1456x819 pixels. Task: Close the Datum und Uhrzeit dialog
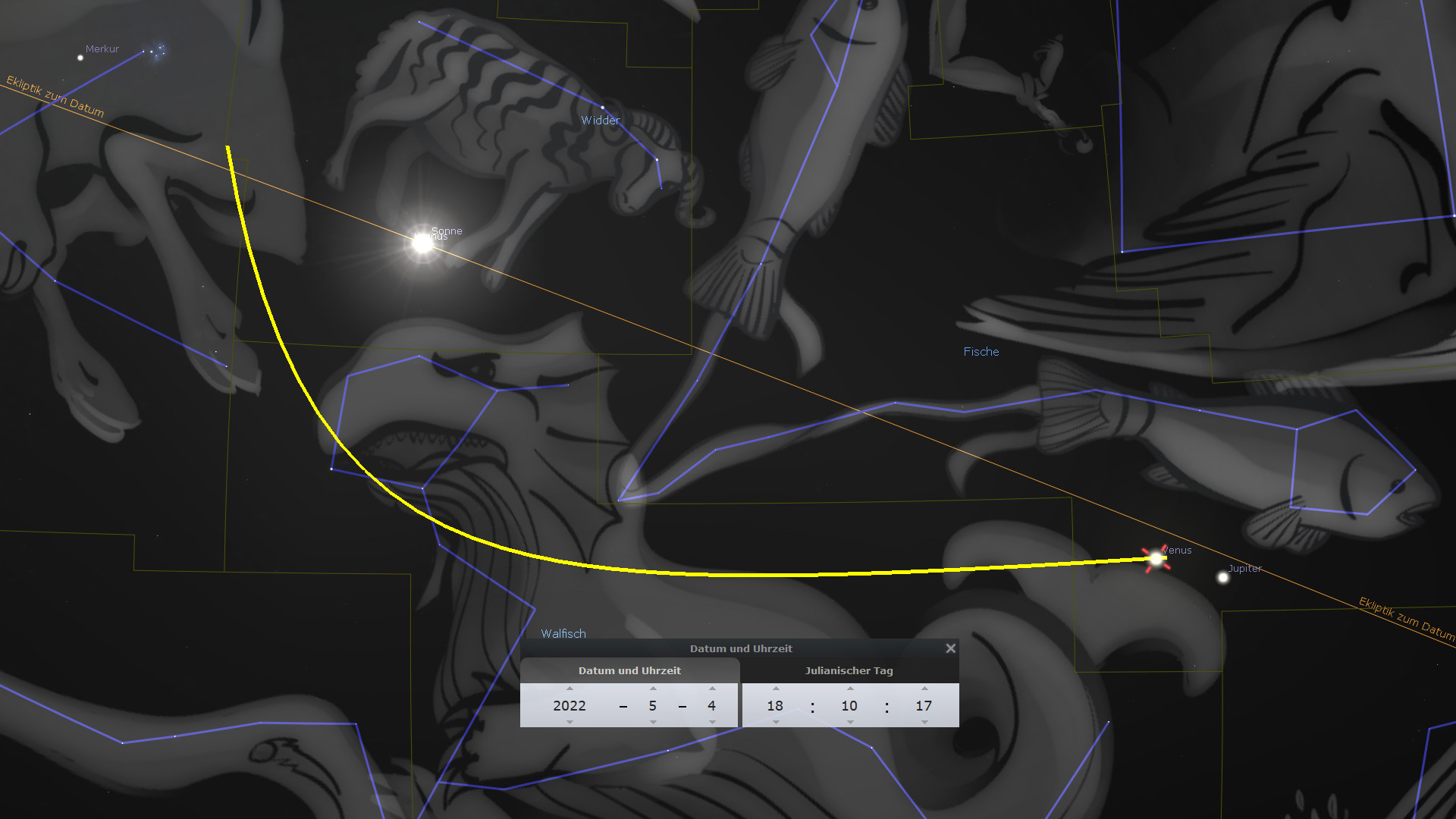click(x=950, y=648)
